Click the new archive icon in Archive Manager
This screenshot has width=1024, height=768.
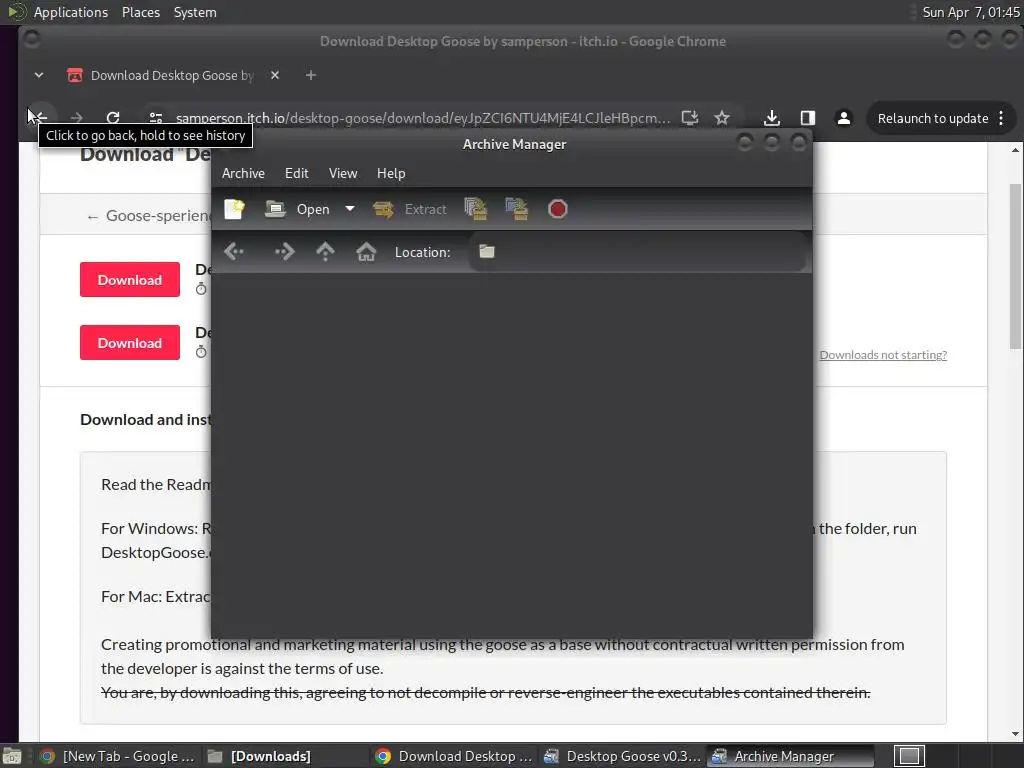(x=234, y=209)
